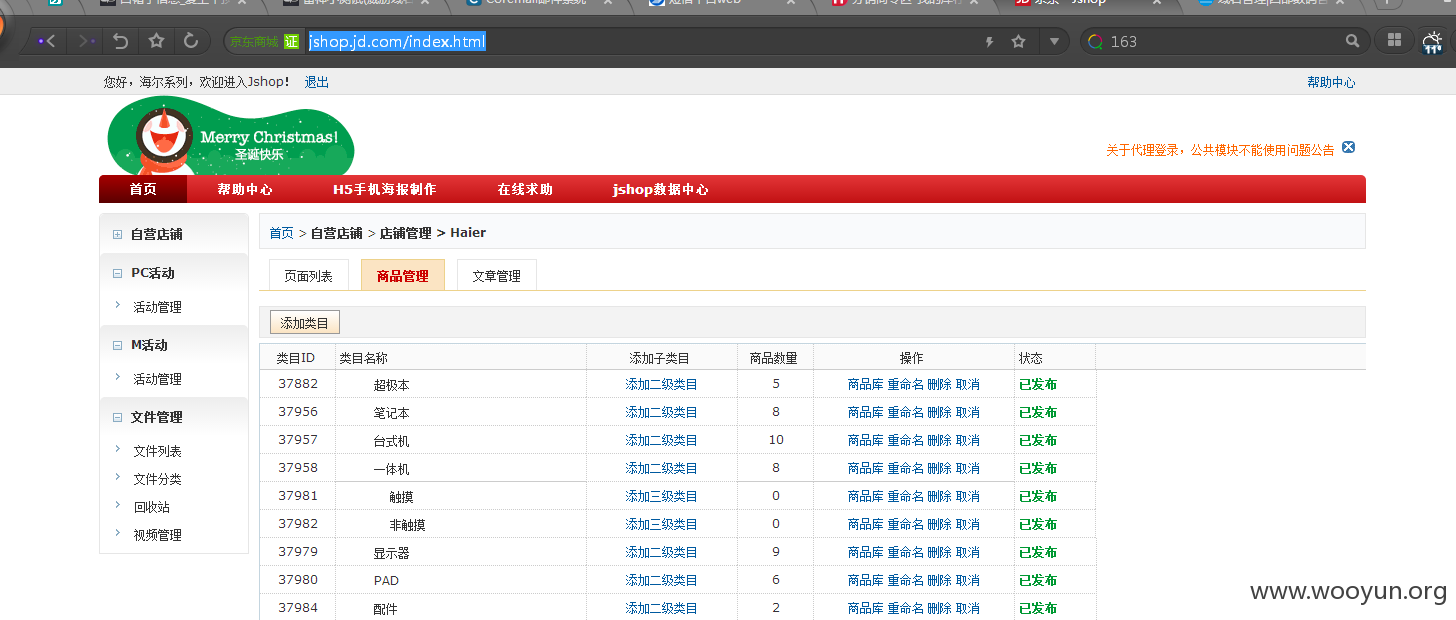The image size is (1456, 620).
Task: Open the orange 关于代理登录 notice link
Action: 1220,150
